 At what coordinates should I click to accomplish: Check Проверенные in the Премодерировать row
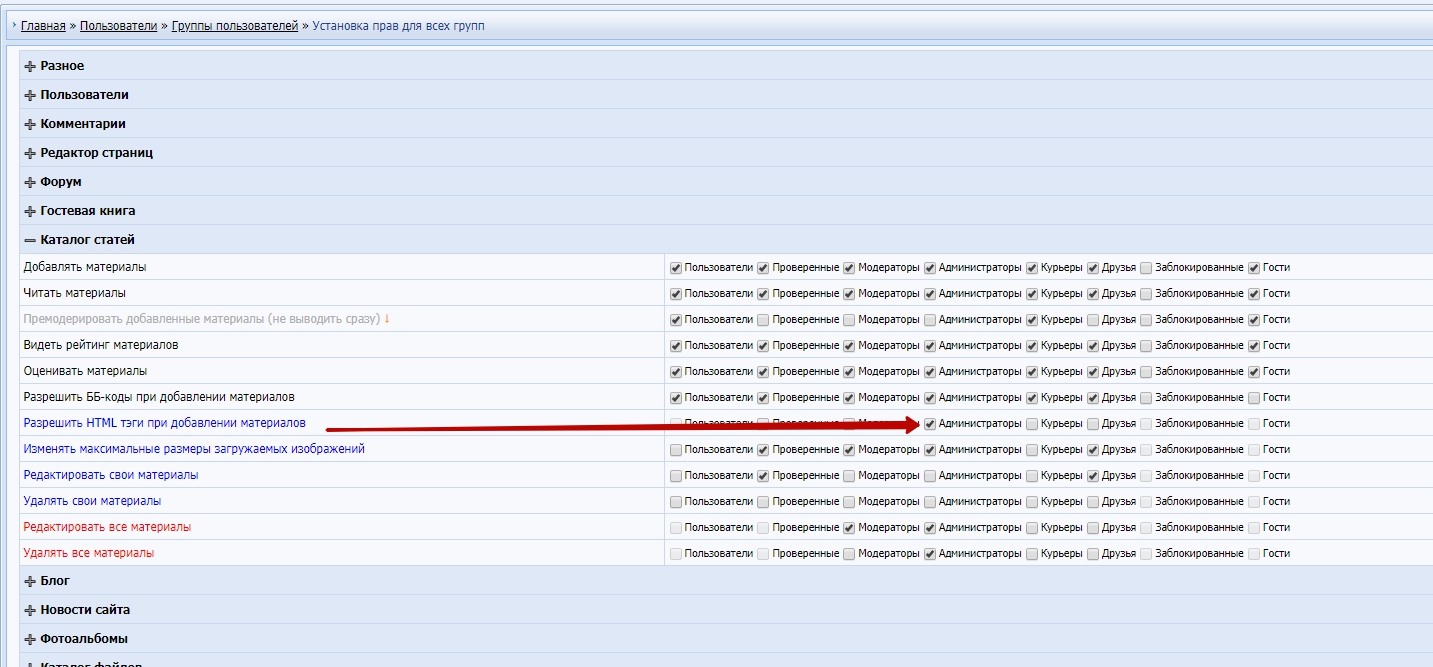coord(763,320)
